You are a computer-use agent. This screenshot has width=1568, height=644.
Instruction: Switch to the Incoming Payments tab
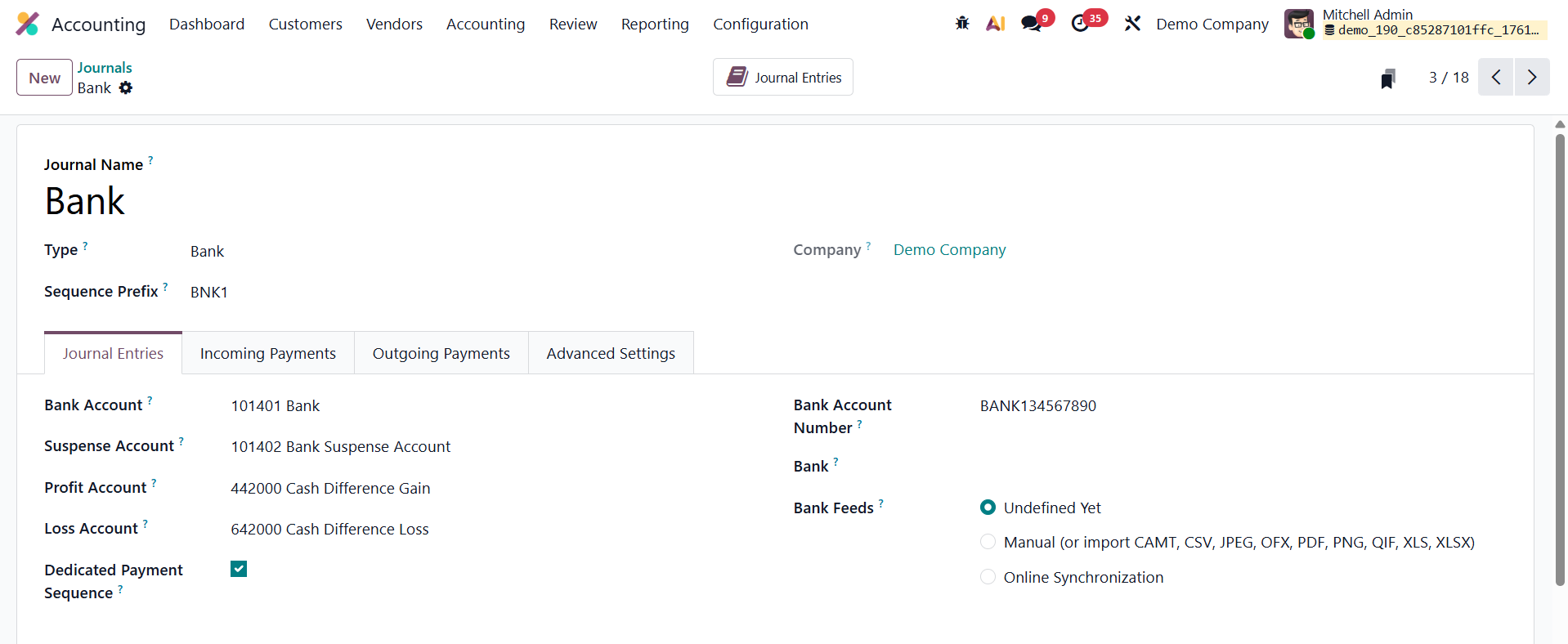click(x=268, y=353)
